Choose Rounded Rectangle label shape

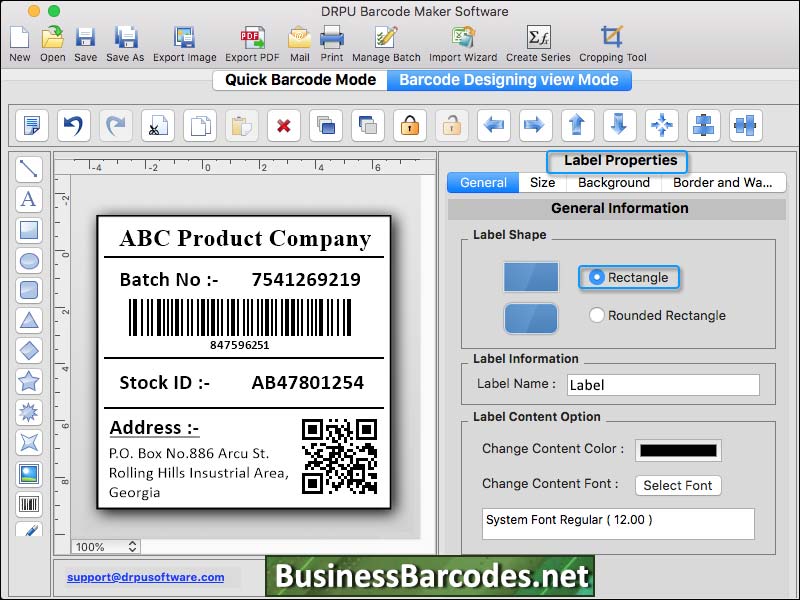pos(596,315)
